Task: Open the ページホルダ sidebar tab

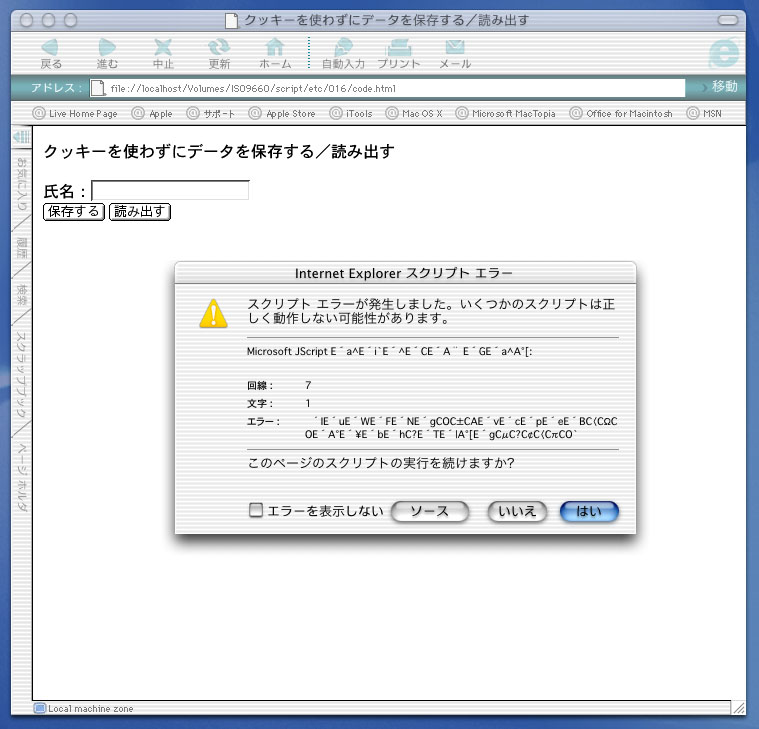Action: [21, 477]
